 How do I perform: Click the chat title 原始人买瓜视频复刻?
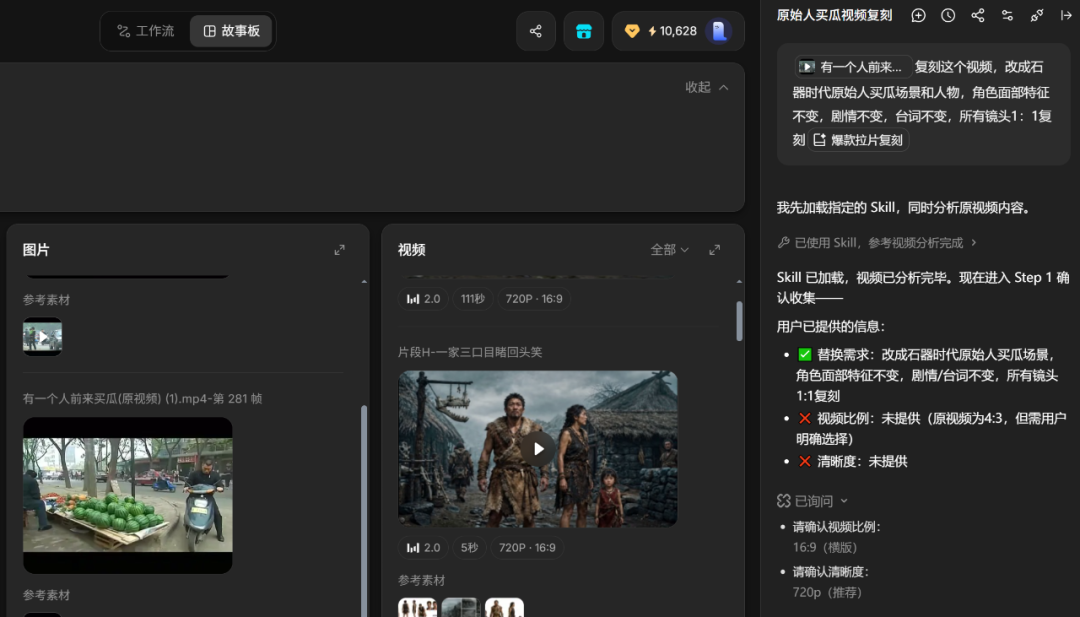coord(834,15)
